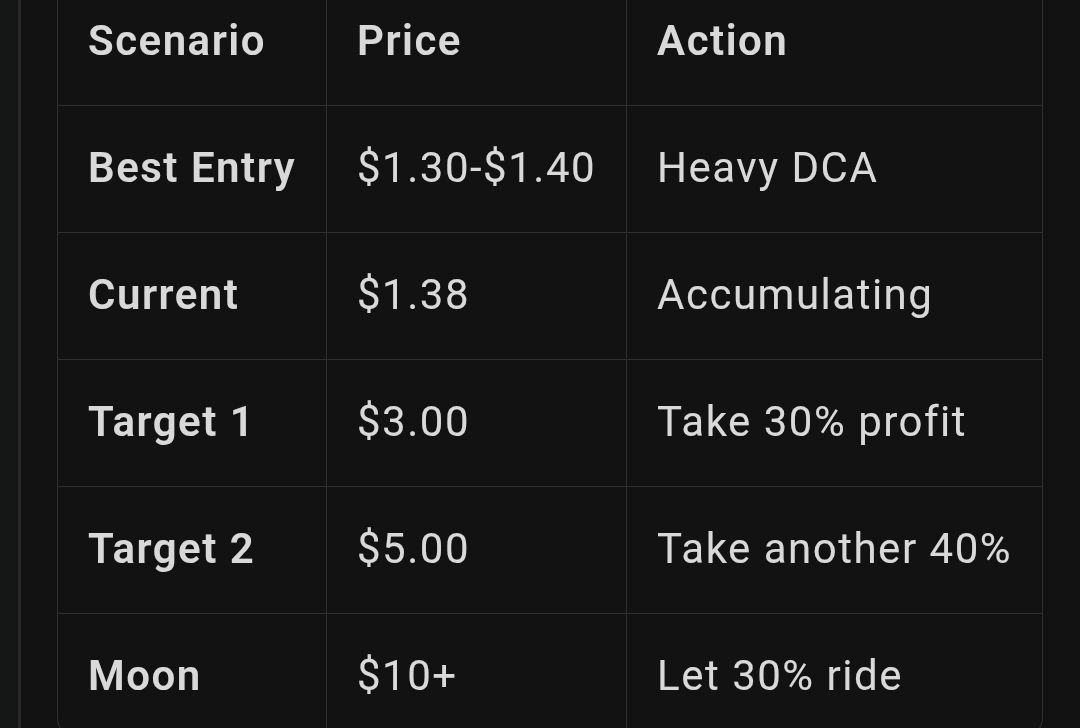Select the Best Entry row label
This screenshot has width=1080, height=728.
[191, 168]
